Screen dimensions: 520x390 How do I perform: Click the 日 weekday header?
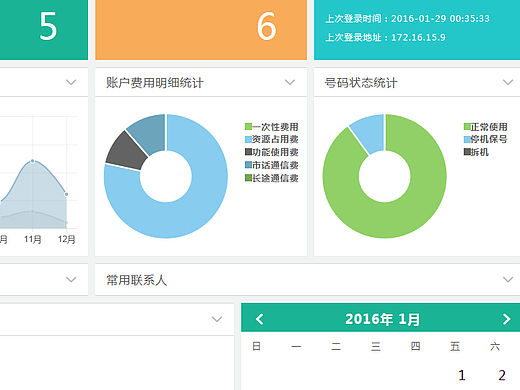[x=256, y=346]
